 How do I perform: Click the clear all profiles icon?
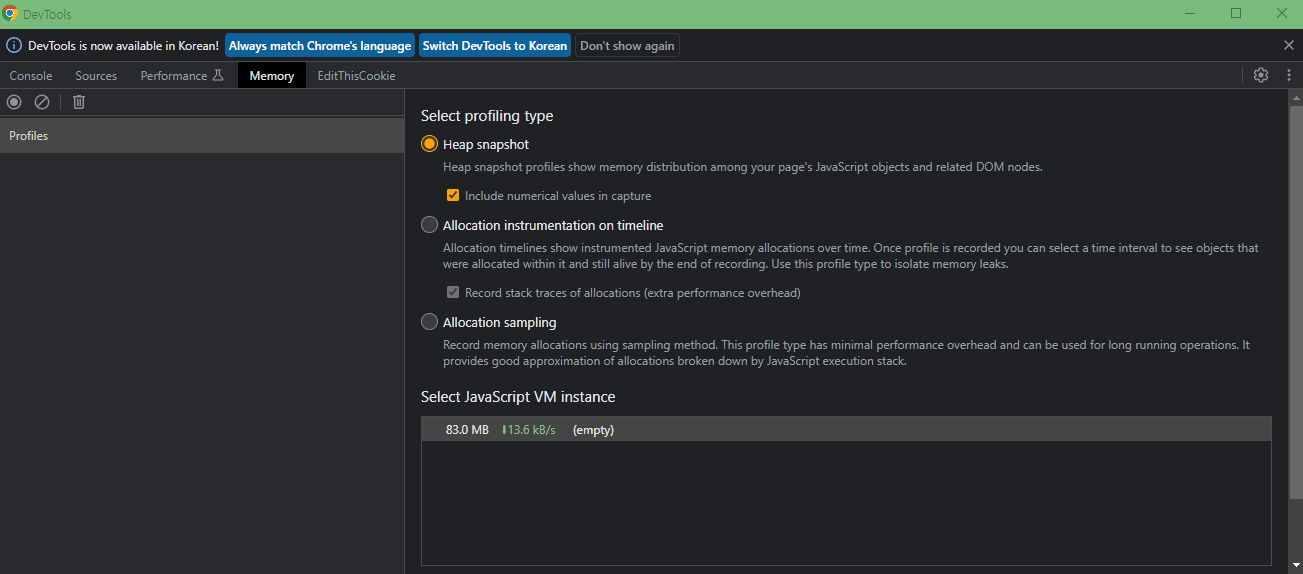click(42, 102)
